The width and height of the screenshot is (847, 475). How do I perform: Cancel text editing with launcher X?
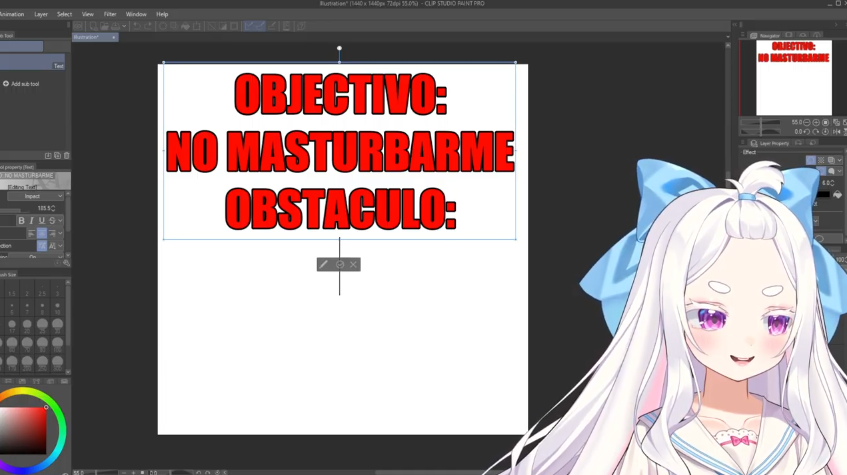point(353,264)
